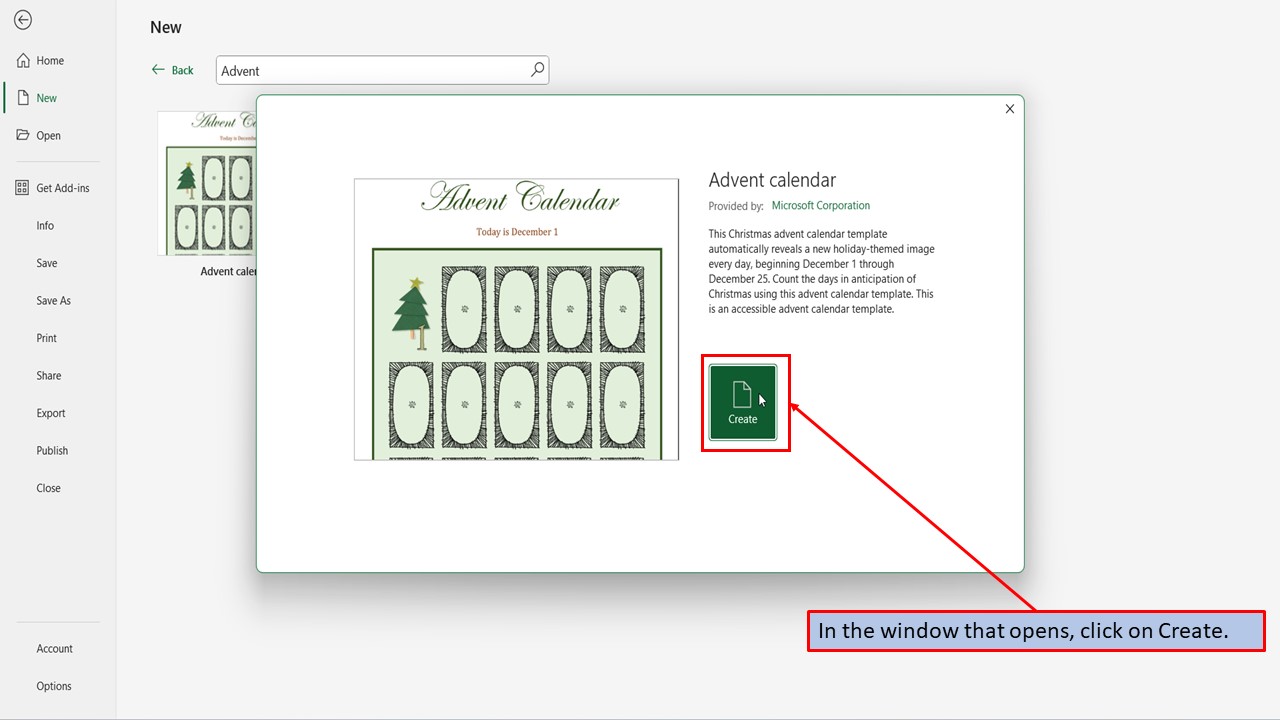Open the file Open icon in sidebar

24,135
